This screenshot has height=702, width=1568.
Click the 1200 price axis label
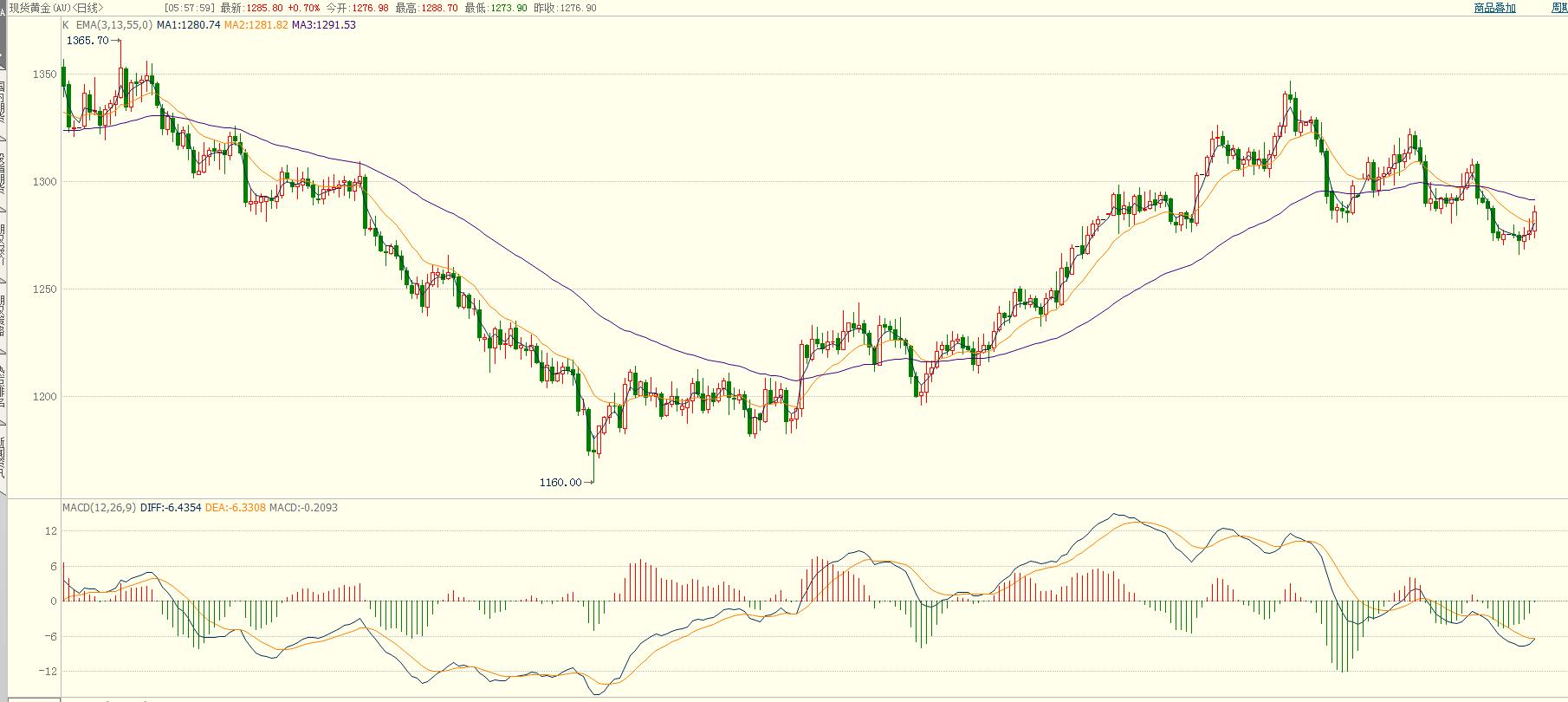44,397
